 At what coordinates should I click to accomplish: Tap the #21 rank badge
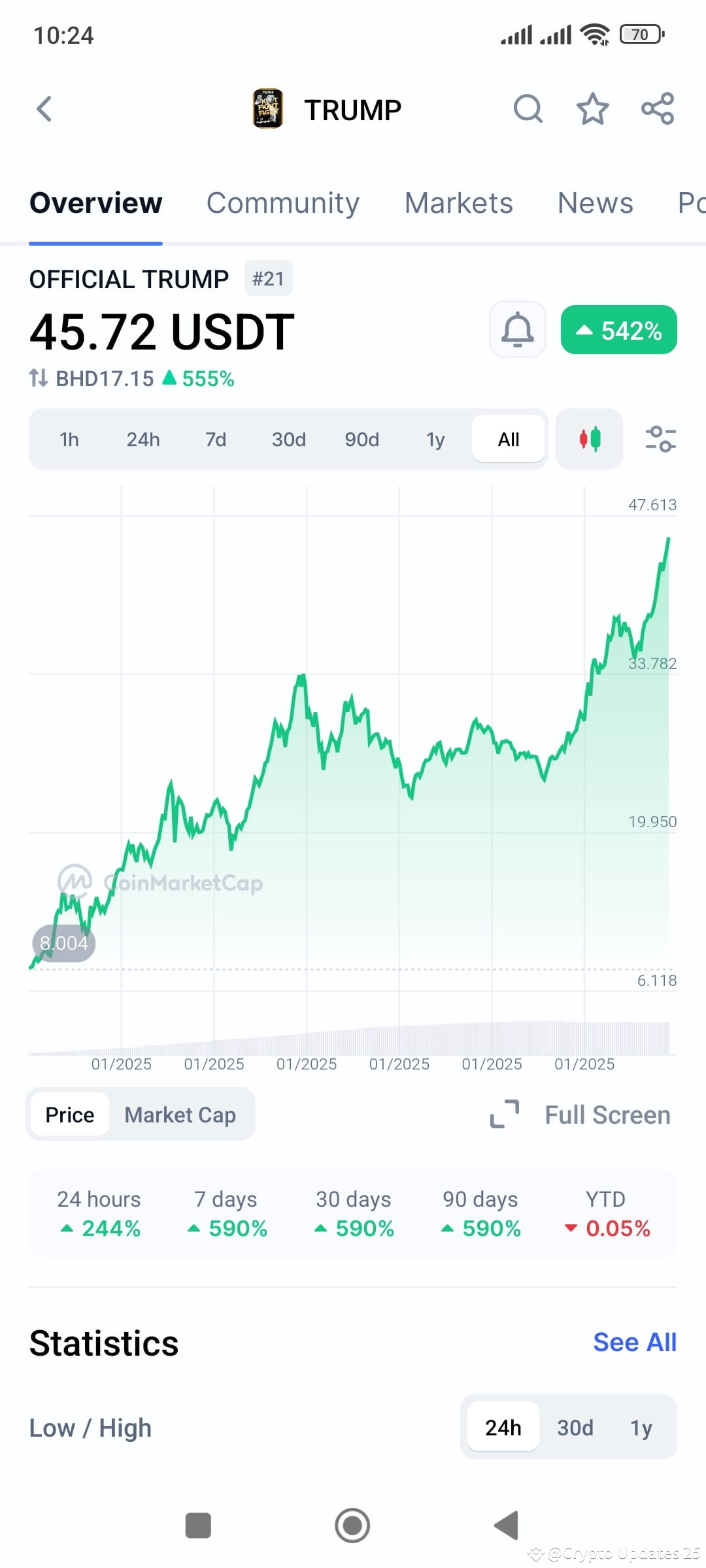pos(269,279)
